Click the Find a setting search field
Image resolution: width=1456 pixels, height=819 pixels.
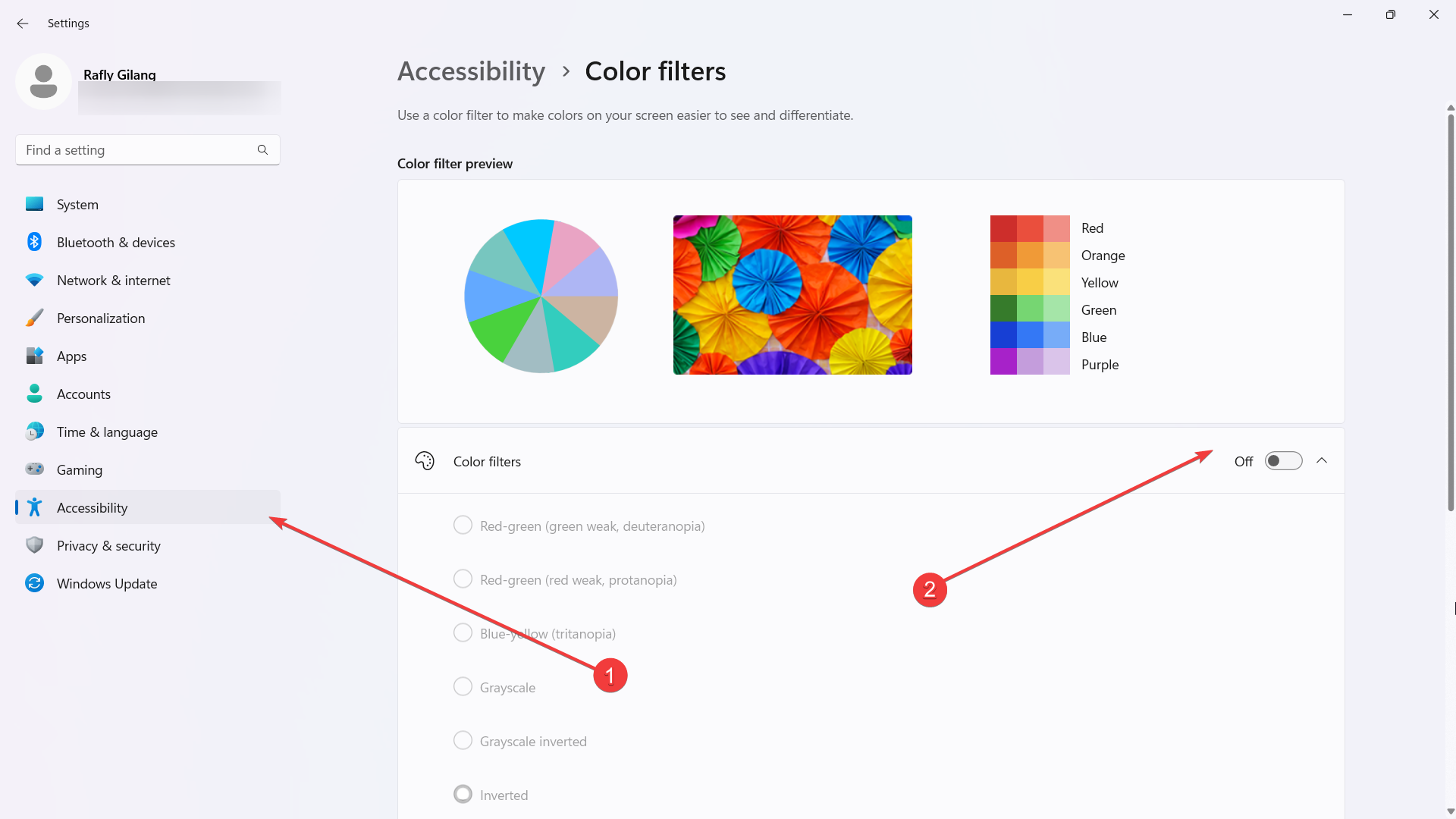[x=147, y=150]
